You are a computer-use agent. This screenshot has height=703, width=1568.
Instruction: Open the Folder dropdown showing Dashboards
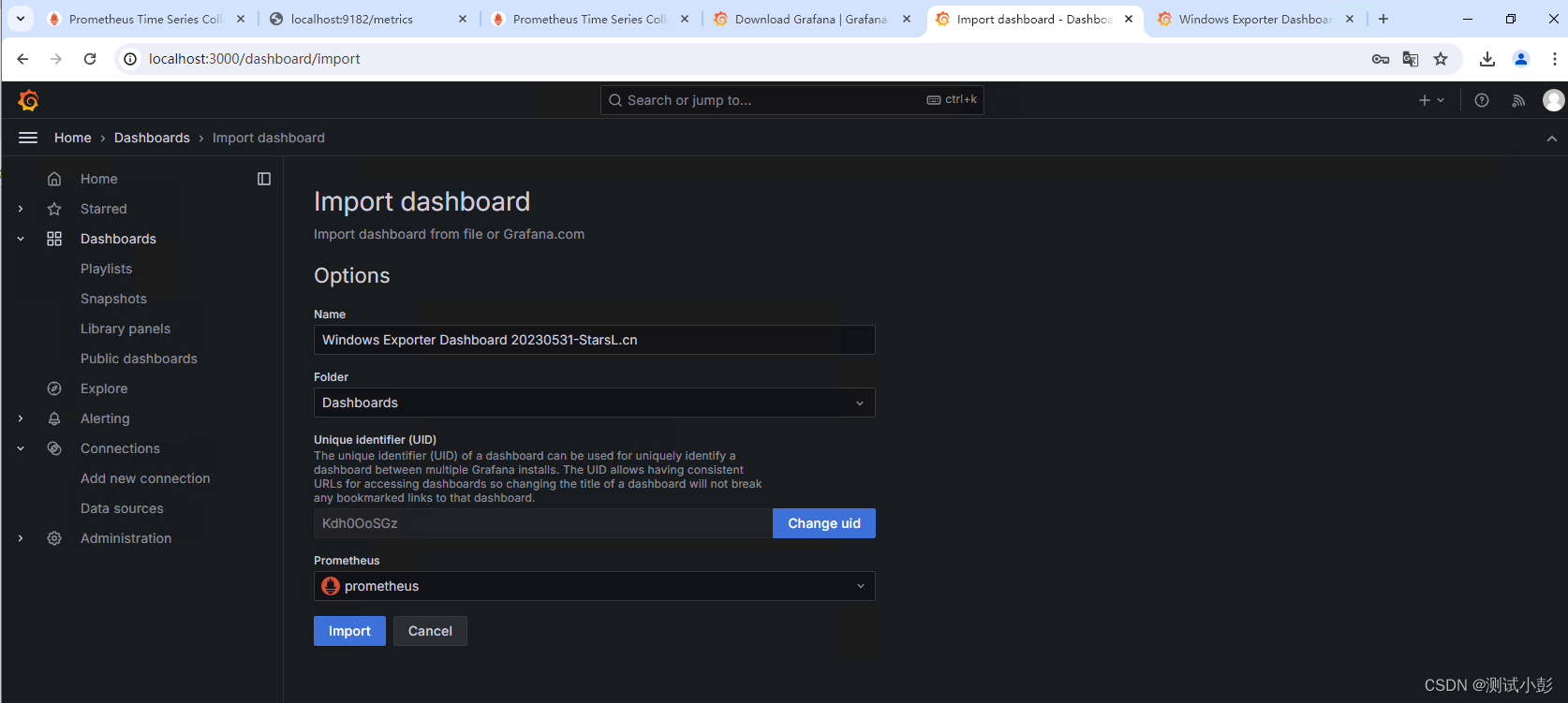pos(594,403)
